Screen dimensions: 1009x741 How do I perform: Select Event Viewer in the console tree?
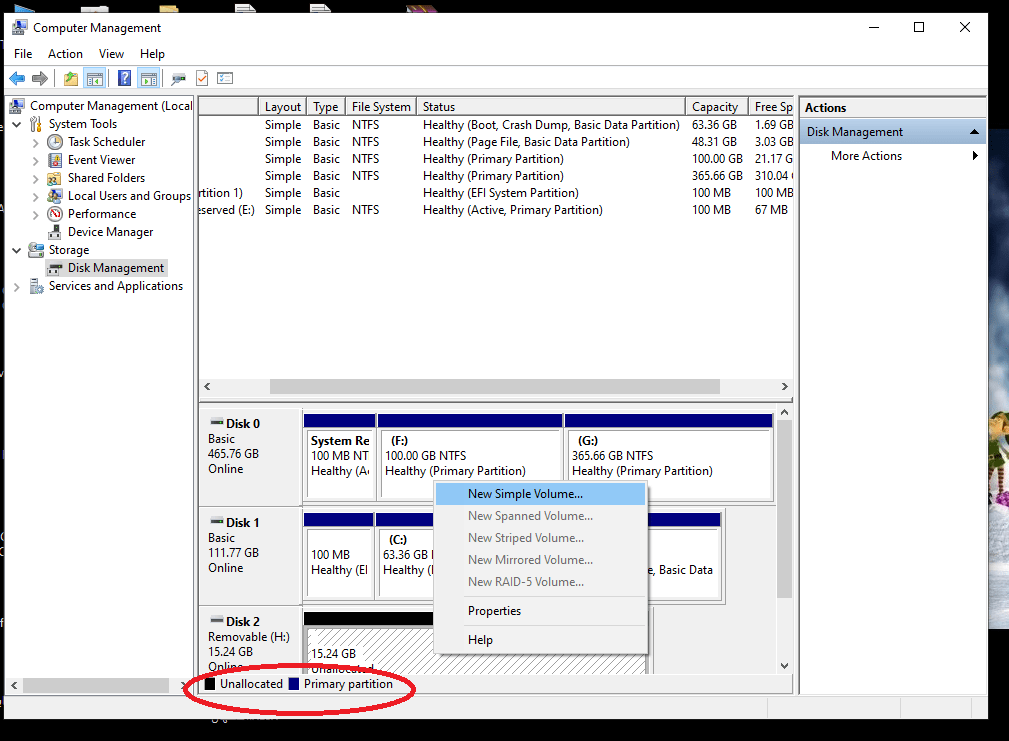click(x=101, y=160)
